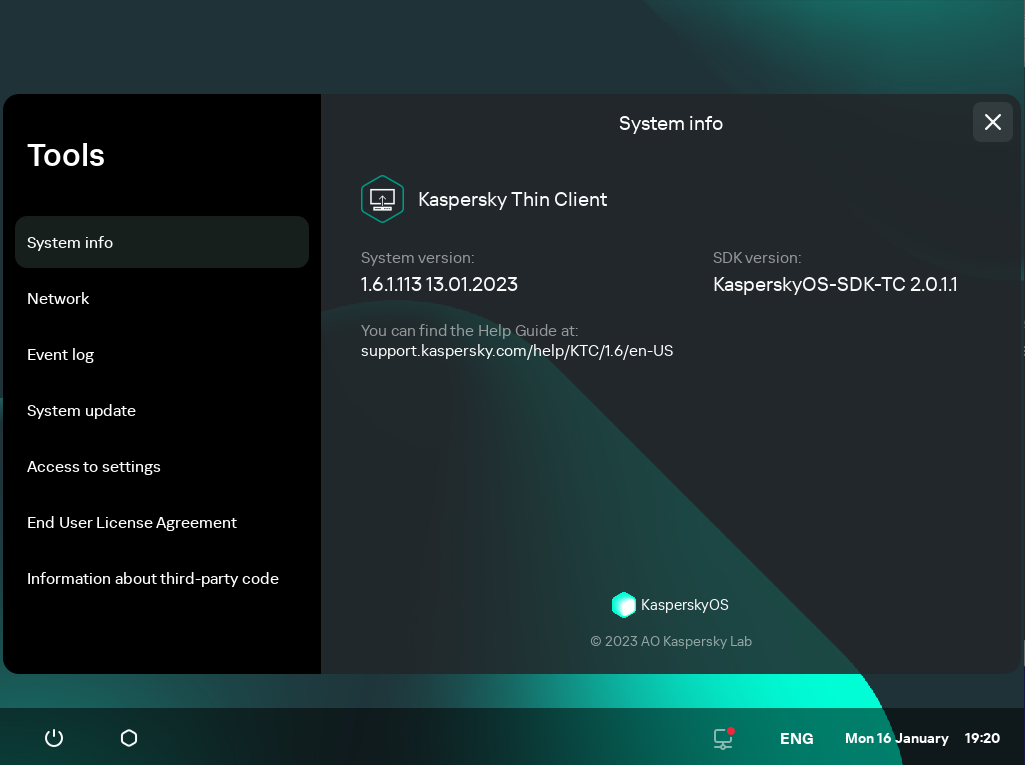1025x765 pixels.
Task: Open the System update section
Action: [81, 410]
